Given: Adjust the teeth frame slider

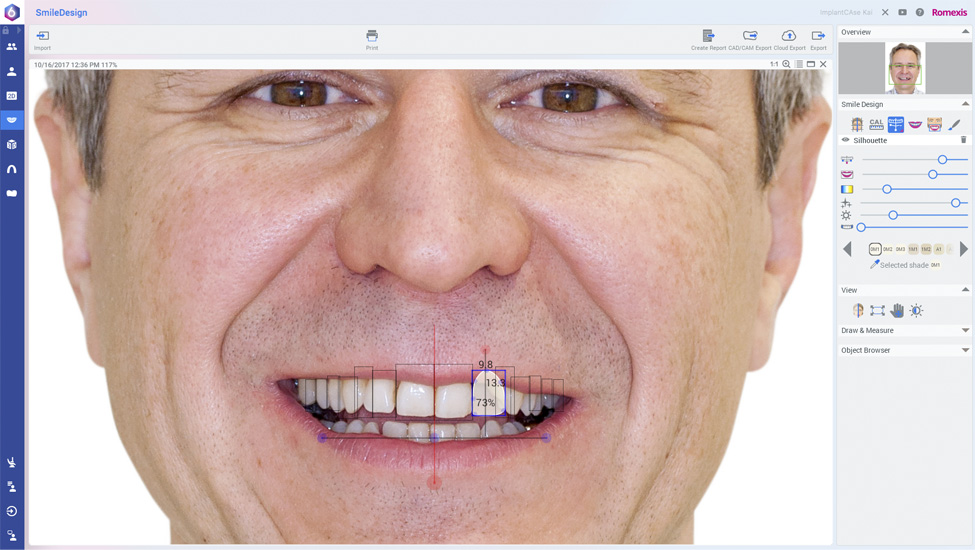Looking at the screenshot, I should pos(943,160).
